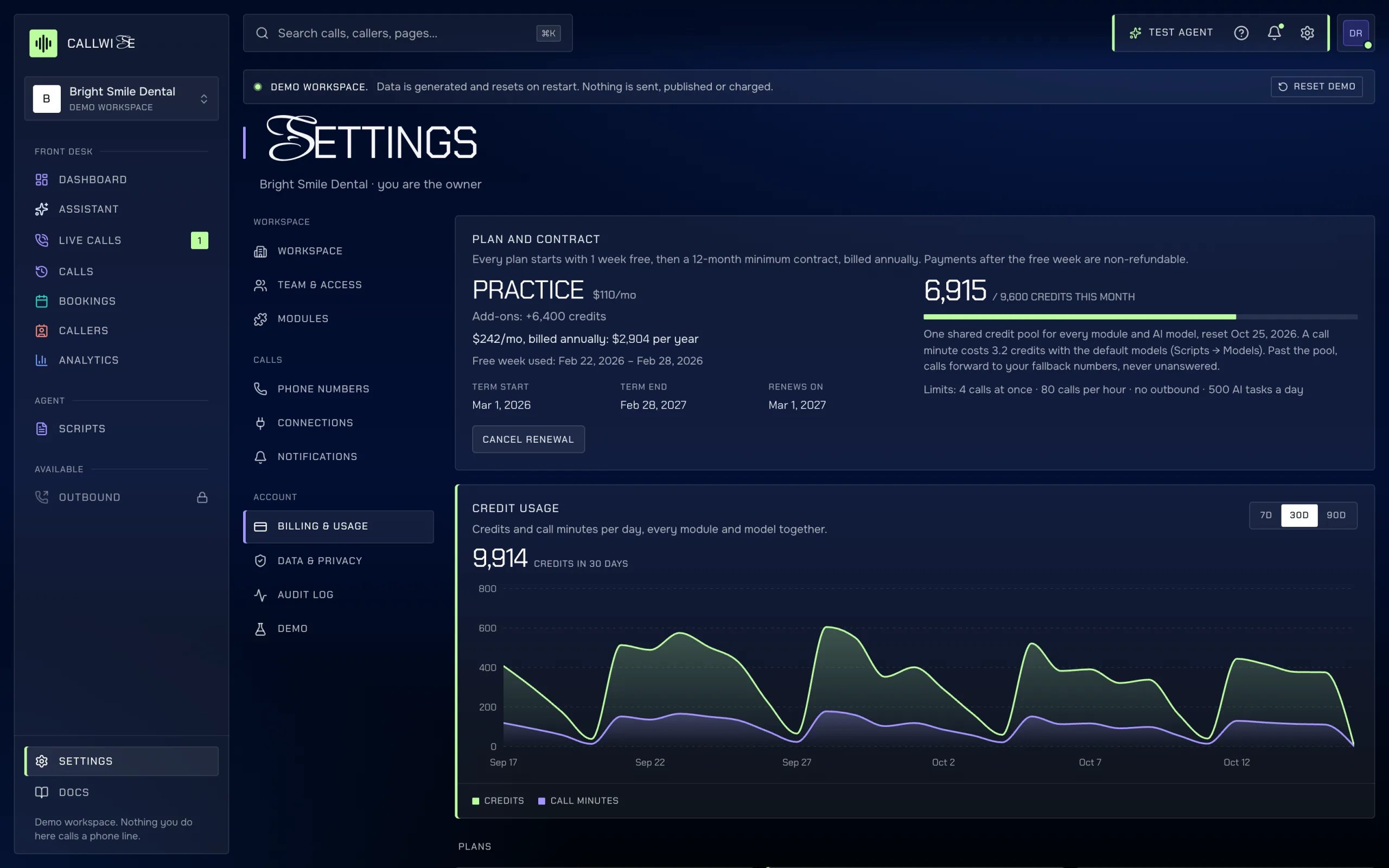
Task: Click the Assistant sparkle icon
Action: (x=41, y=209)
